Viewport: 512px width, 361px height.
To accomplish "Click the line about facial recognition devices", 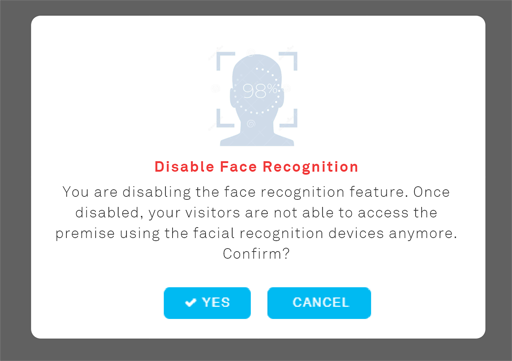I will [x=256, y=233].
